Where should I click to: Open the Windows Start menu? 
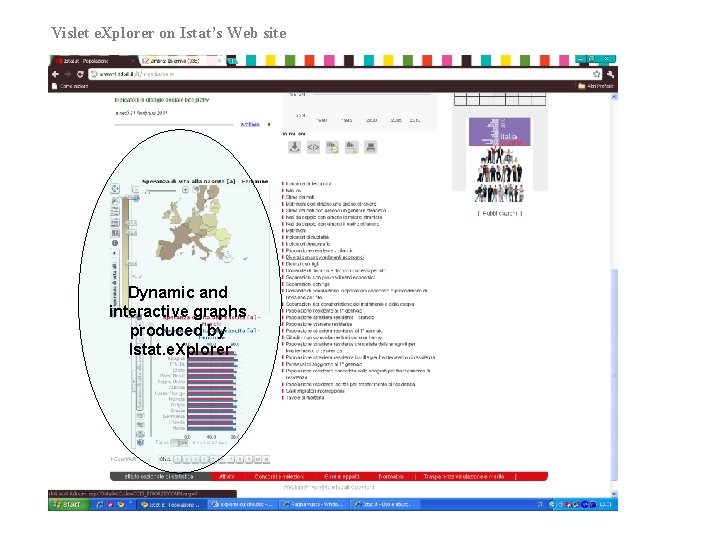(x=67, y=504)
